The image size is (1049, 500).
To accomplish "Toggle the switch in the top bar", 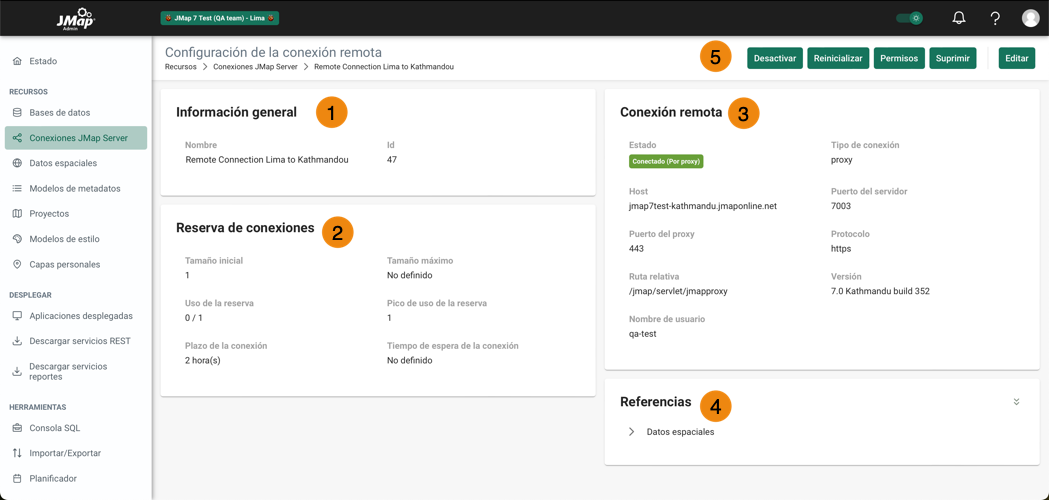I will (909, 18).
